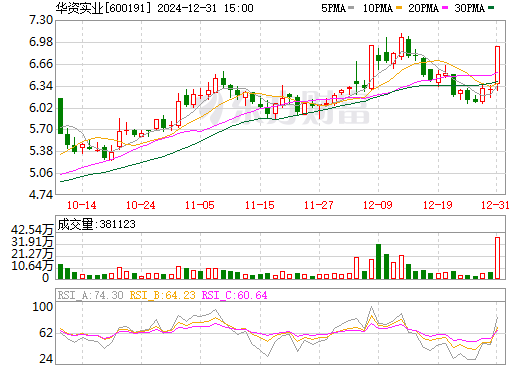520x365 pixels.
Task: Click the 30PMA green legend swatch
Action: point(491,8)
